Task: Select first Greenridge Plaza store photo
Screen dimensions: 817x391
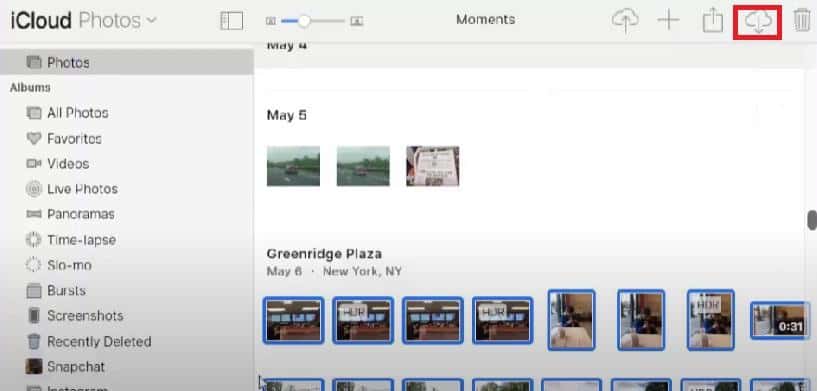Action: (293, 320)
